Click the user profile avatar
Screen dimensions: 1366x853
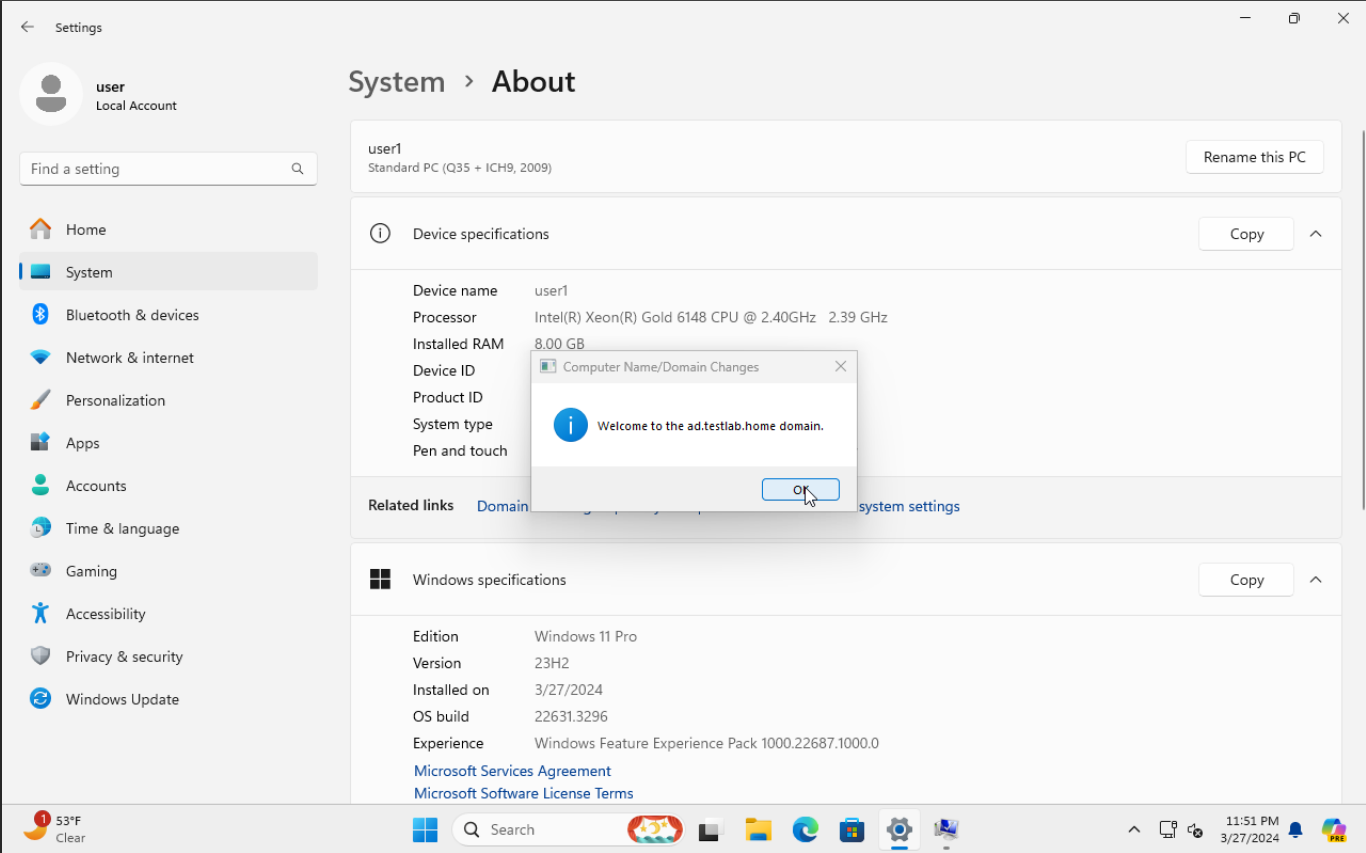click(x=51, y=94)
